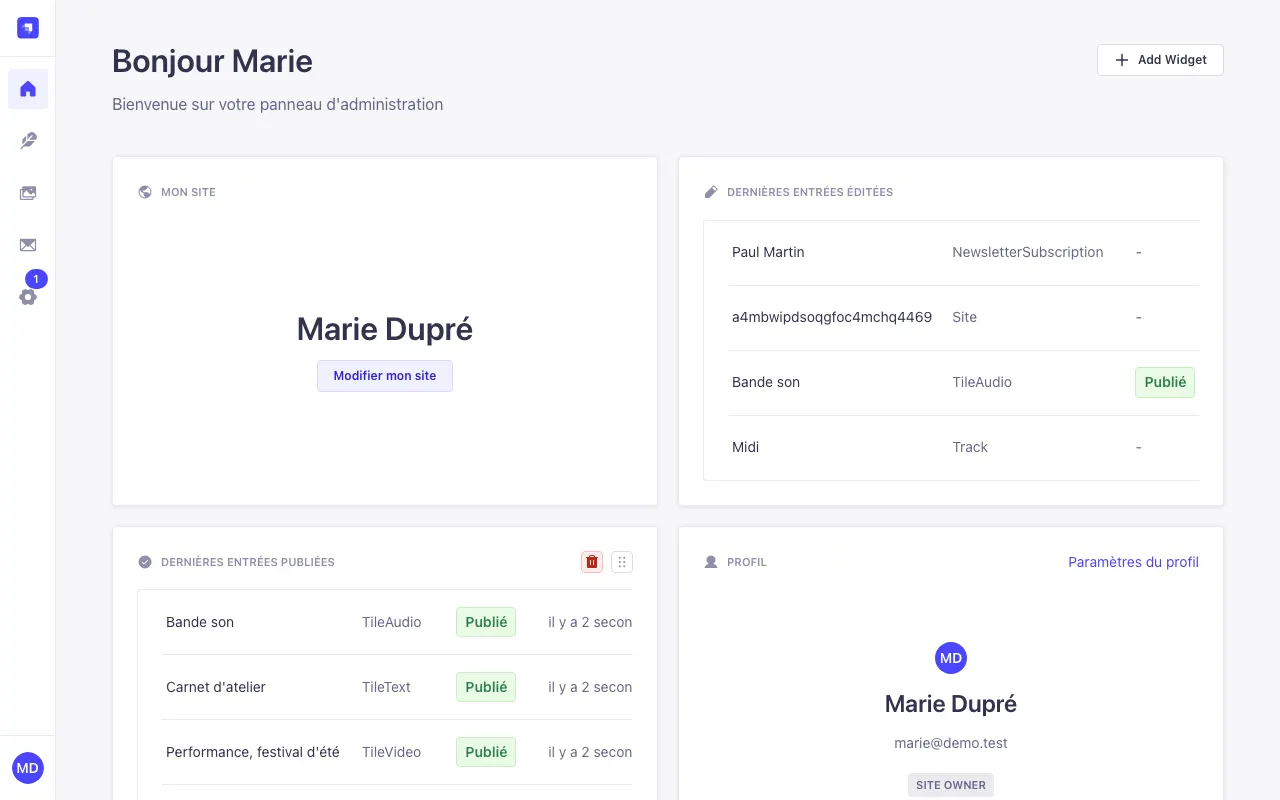The width and height of the screenshot is (1280, 800).
Task: Open the settings gear in the sidebar
Action: point(28,297)
